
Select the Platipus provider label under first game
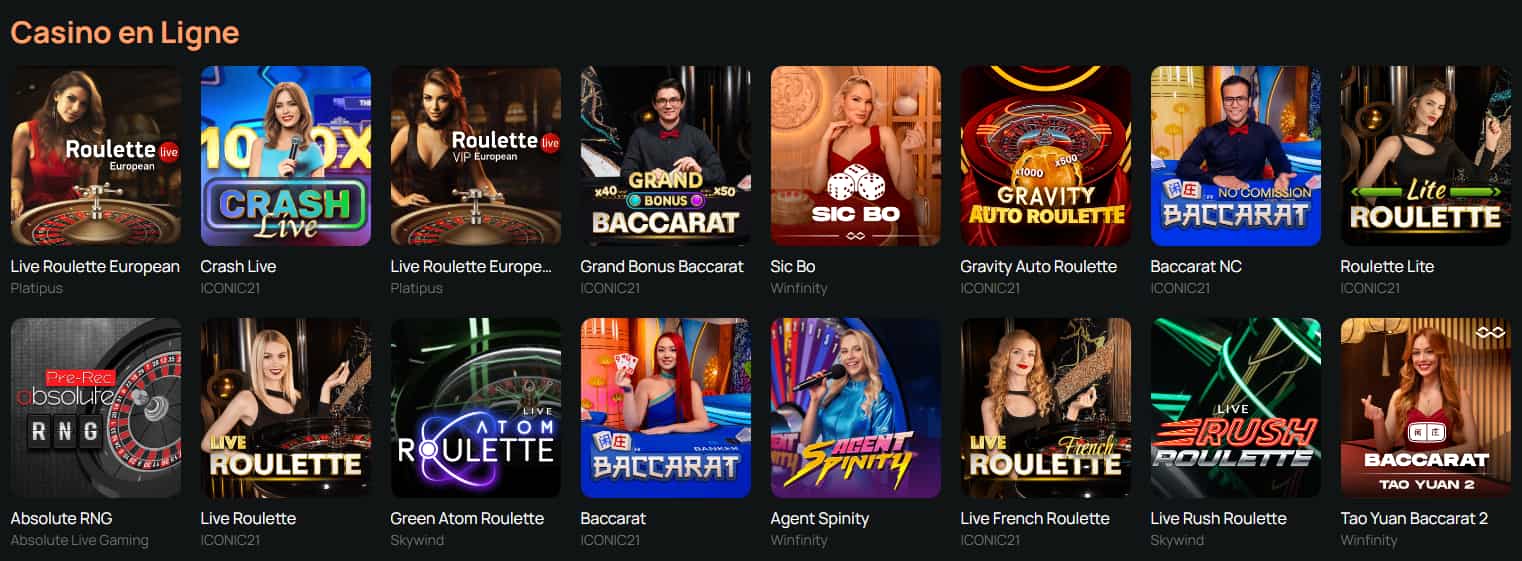click(37, 288)
